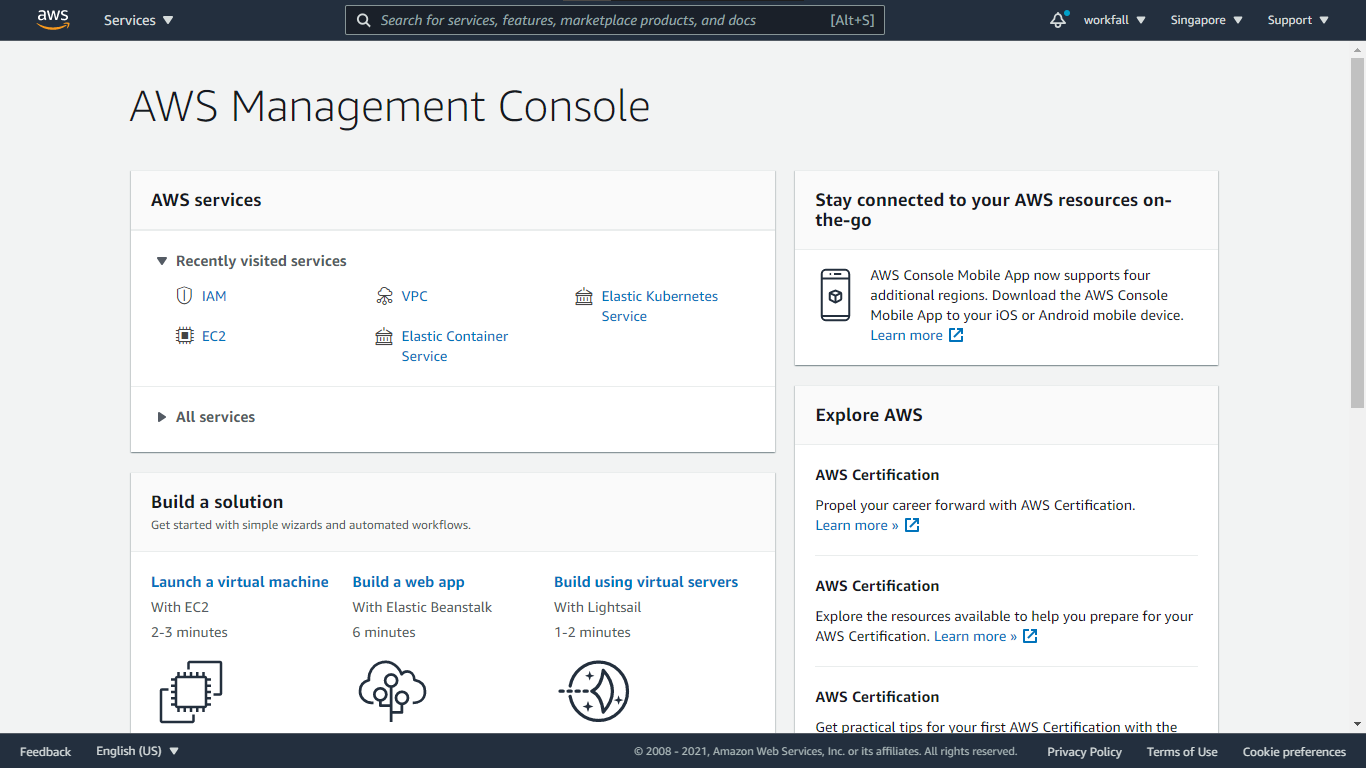Click Learn more under mobile app
This screenshot has width=1366, height=768.
906,335
